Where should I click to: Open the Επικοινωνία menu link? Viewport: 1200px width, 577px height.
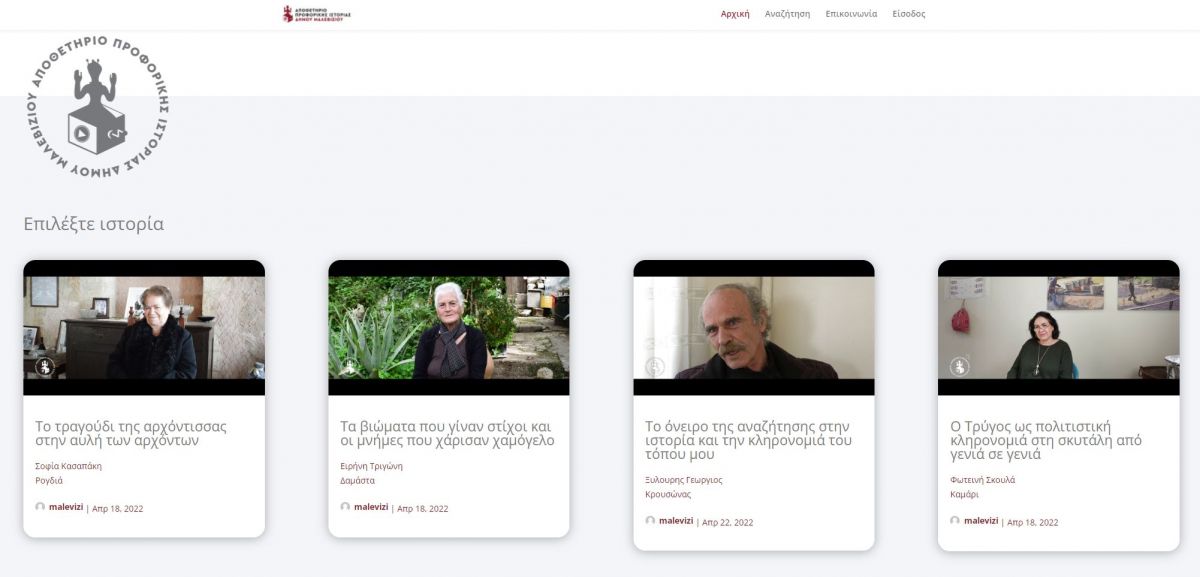point(851,14)
